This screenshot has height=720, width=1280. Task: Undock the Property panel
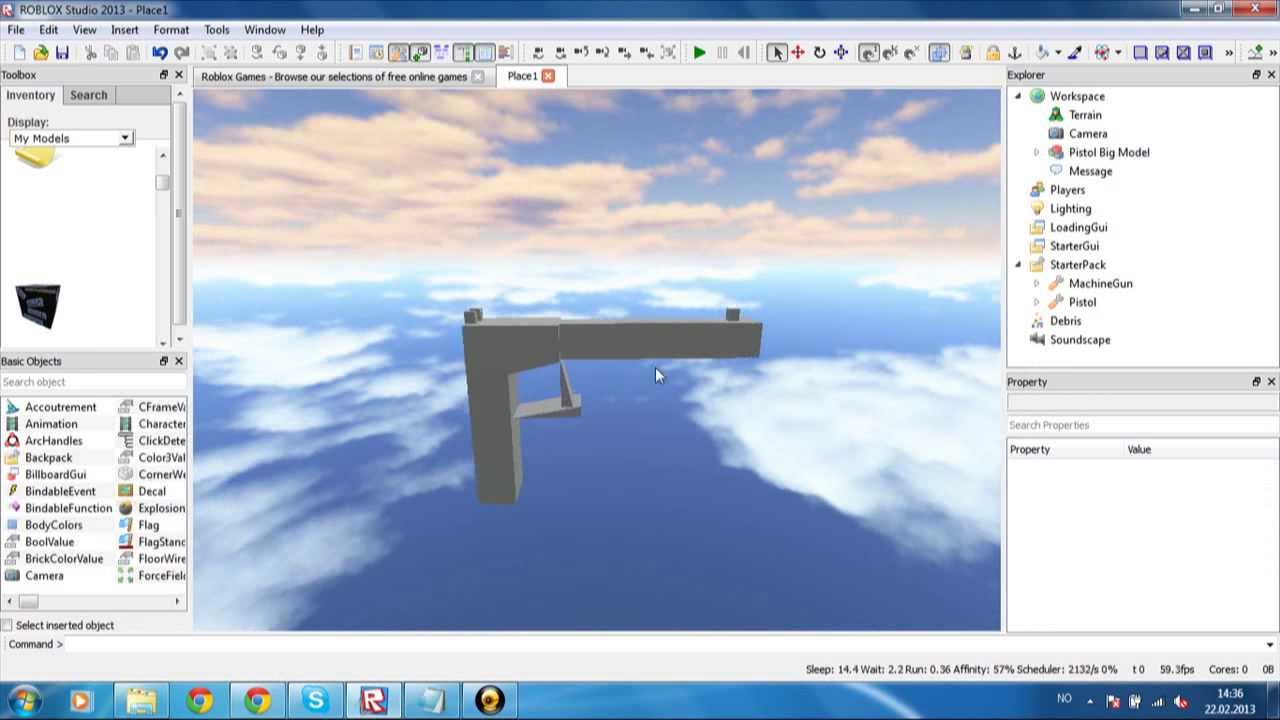[x=1256, y=382]
